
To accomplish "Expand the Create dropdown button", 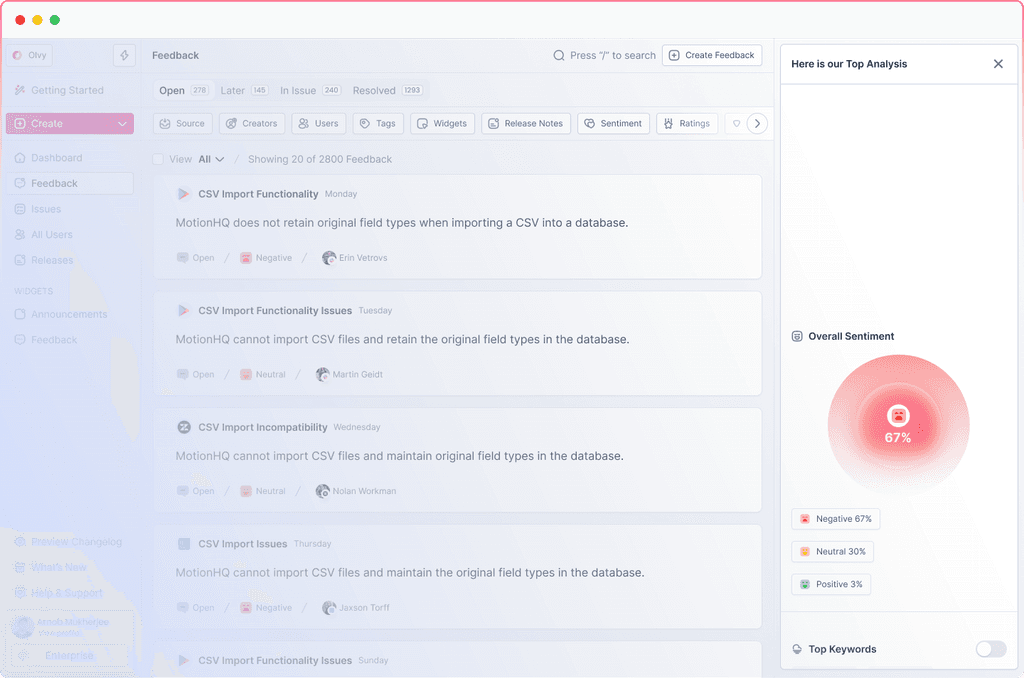I will [x=70, y=123].
